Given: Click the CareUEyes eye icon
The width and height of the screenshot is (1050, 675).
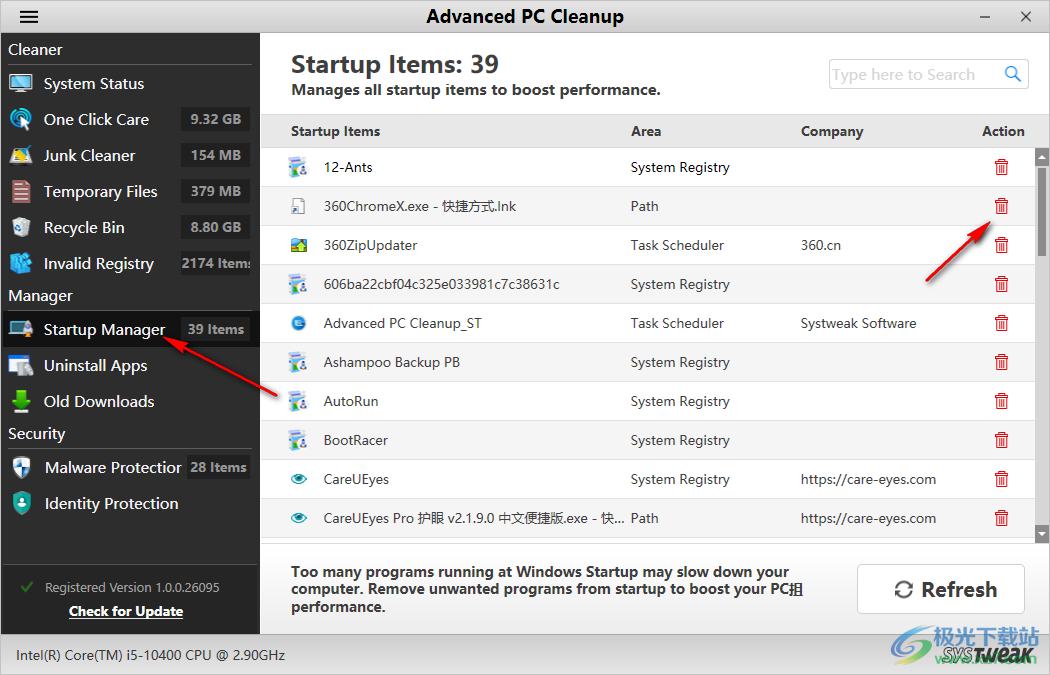Looking at the screenshot, I should [x=299, y=479].
